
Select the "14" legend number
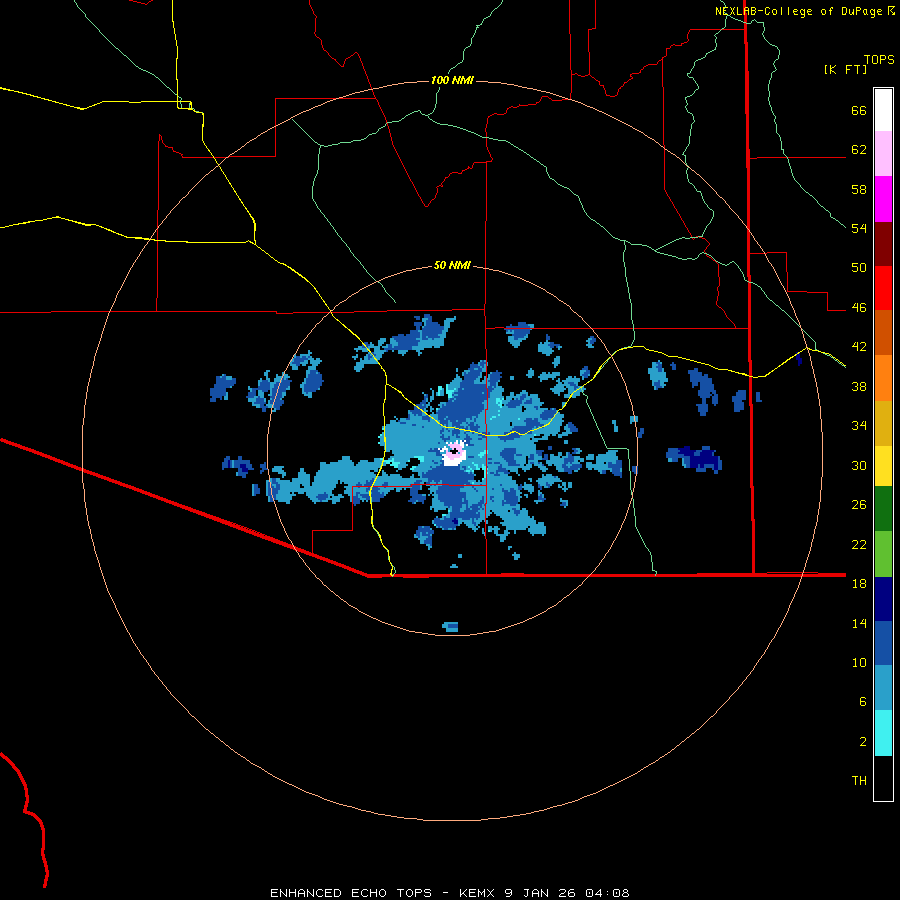[859, 623]
